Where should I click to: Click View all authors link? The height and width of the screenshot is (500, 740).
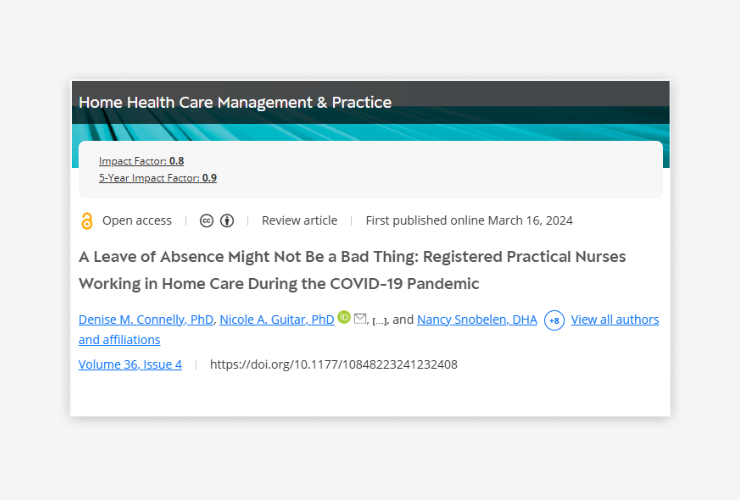614,320
